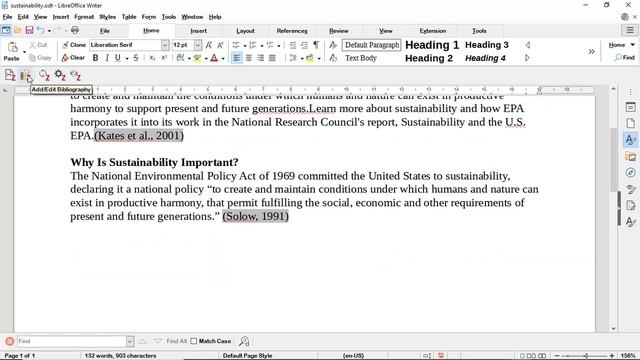The height and width of the screenshot is (360, 640).
Task: Toggle formatting marks pilcrow button
Action: (316, 45)
